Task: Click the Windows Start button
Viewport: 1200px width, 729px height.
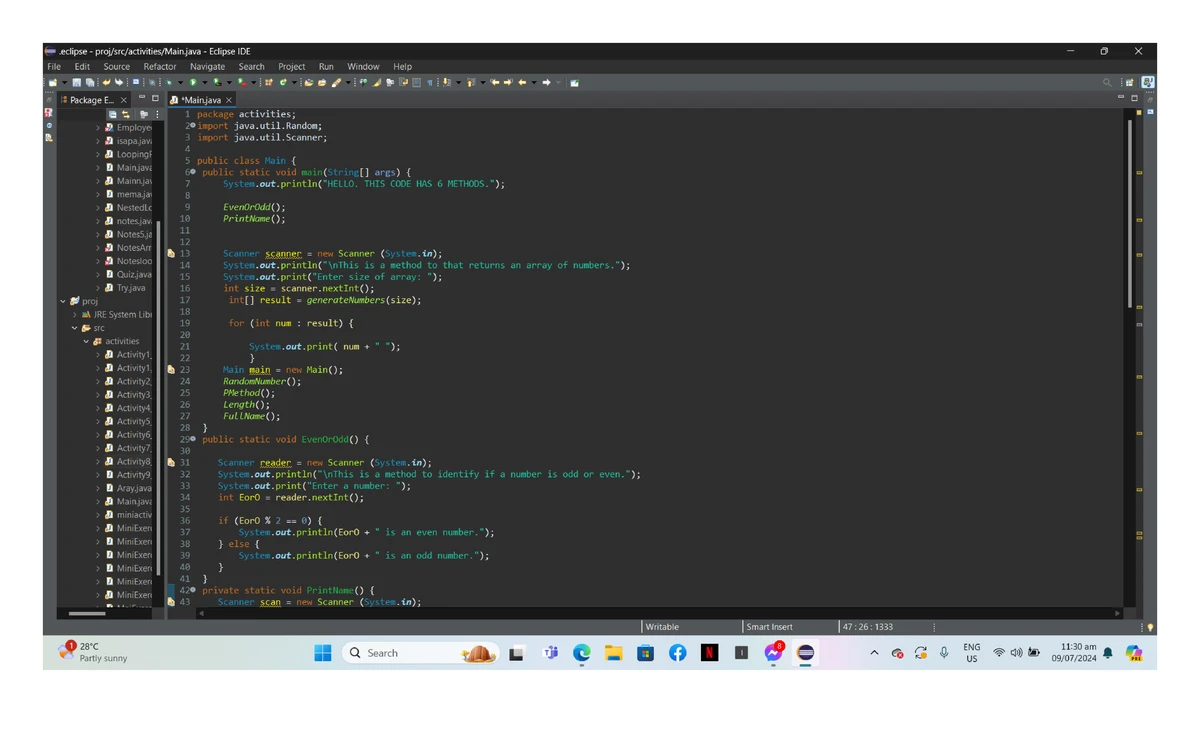Action: [x=323, y=653]
